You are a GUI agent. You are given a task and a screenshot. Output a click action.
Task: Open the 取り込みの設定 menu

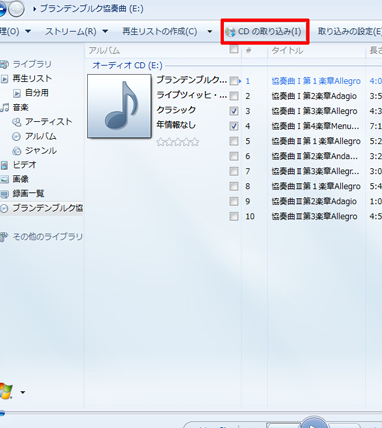[x=350, y=31]
